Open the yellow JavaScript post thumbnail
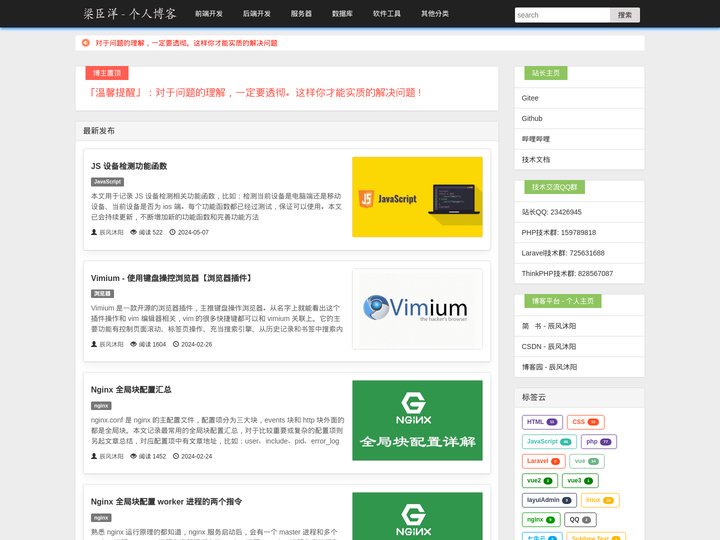The image size is (720, 540). (417, 197)
